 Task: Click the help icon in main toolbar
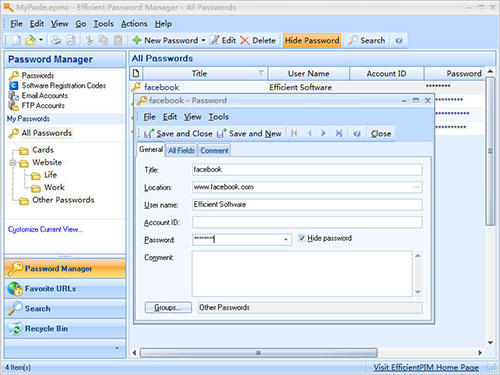(399, 41)
